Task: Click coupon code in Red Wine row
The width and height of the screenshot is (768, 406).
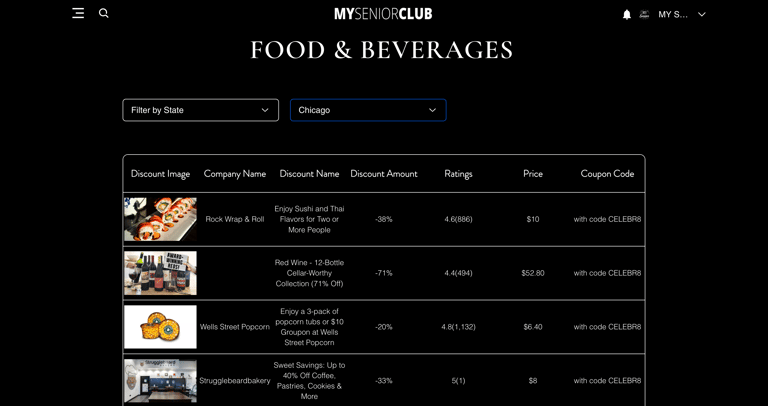Action: click(x=607, y=273)
